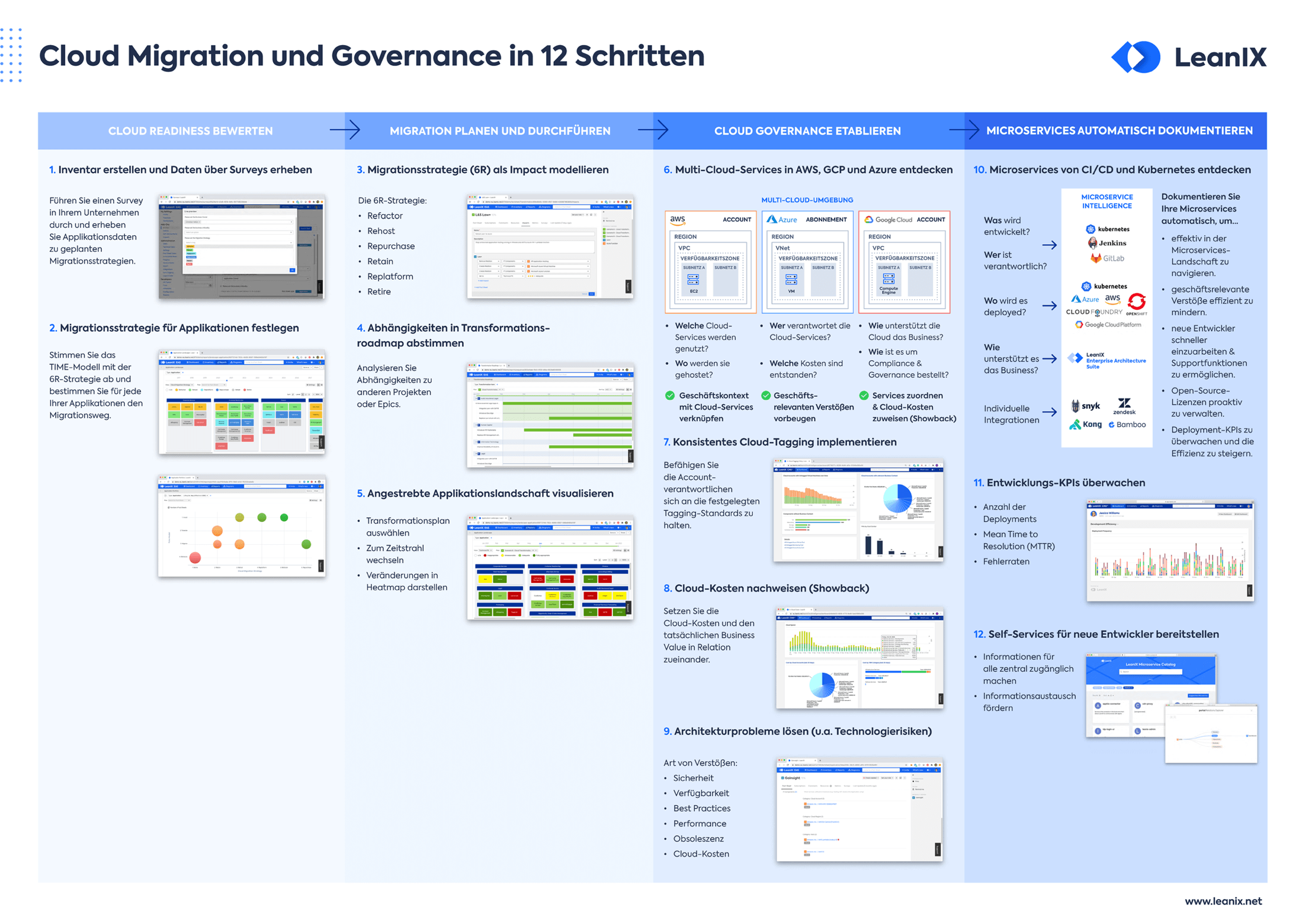Open the bubble chart screenshot in step 2

pos(241,526)
